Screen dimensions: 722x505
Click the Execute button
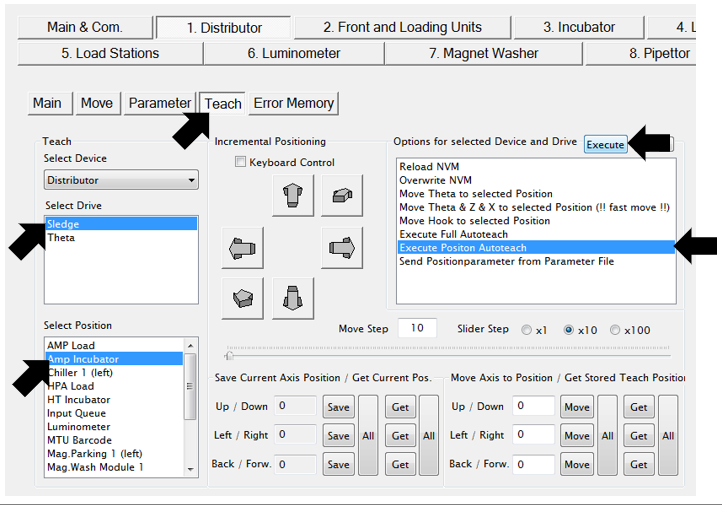click(605, 145)
